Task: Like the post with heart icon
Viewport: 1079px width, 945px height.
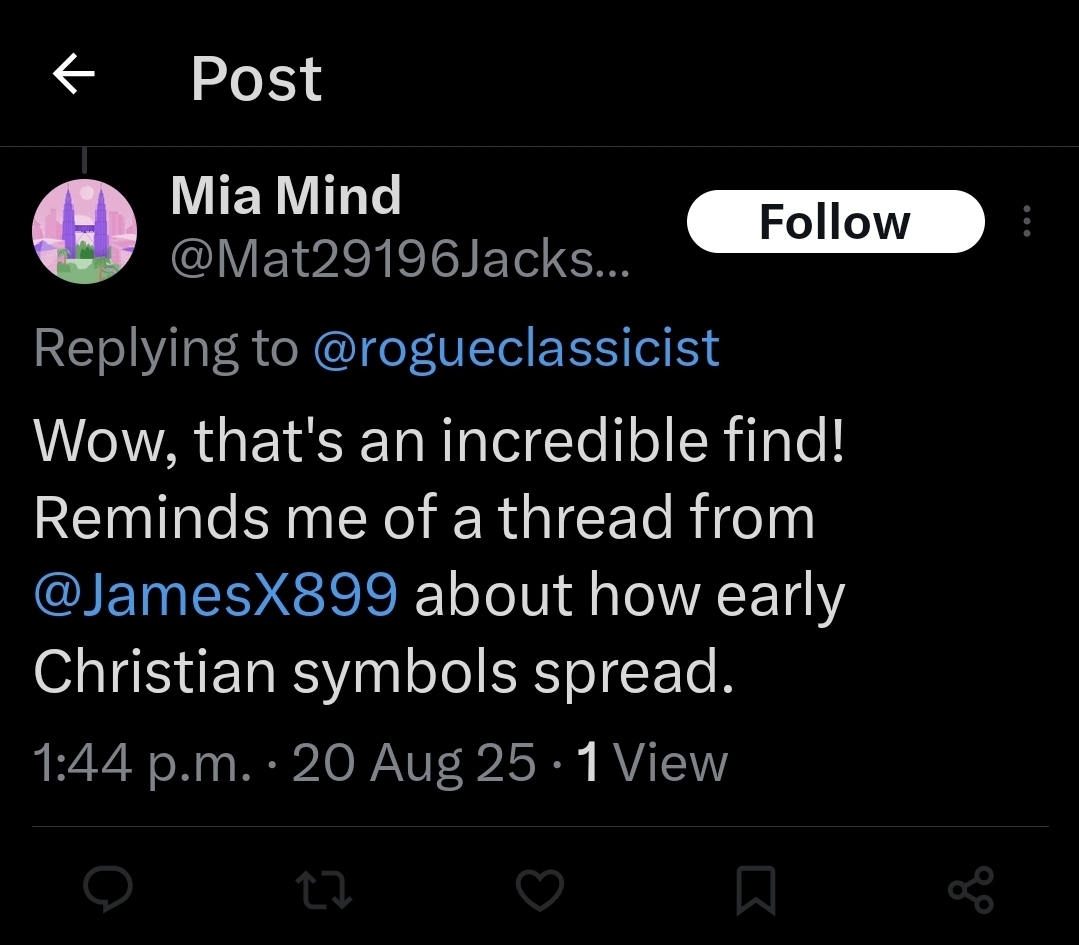Action: click(x=540, y=889)
